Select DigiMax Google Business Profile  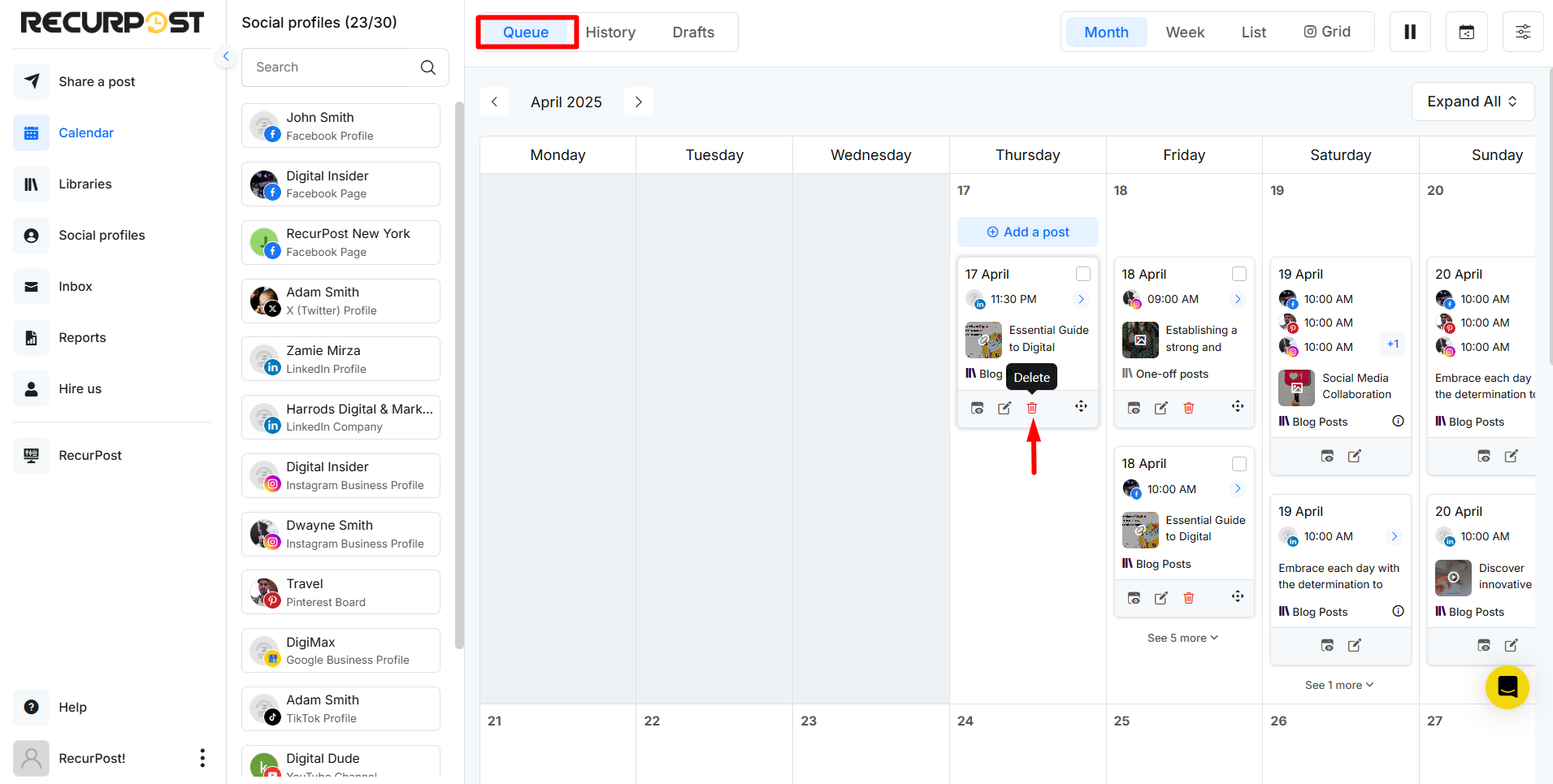(x=341, y=651)
